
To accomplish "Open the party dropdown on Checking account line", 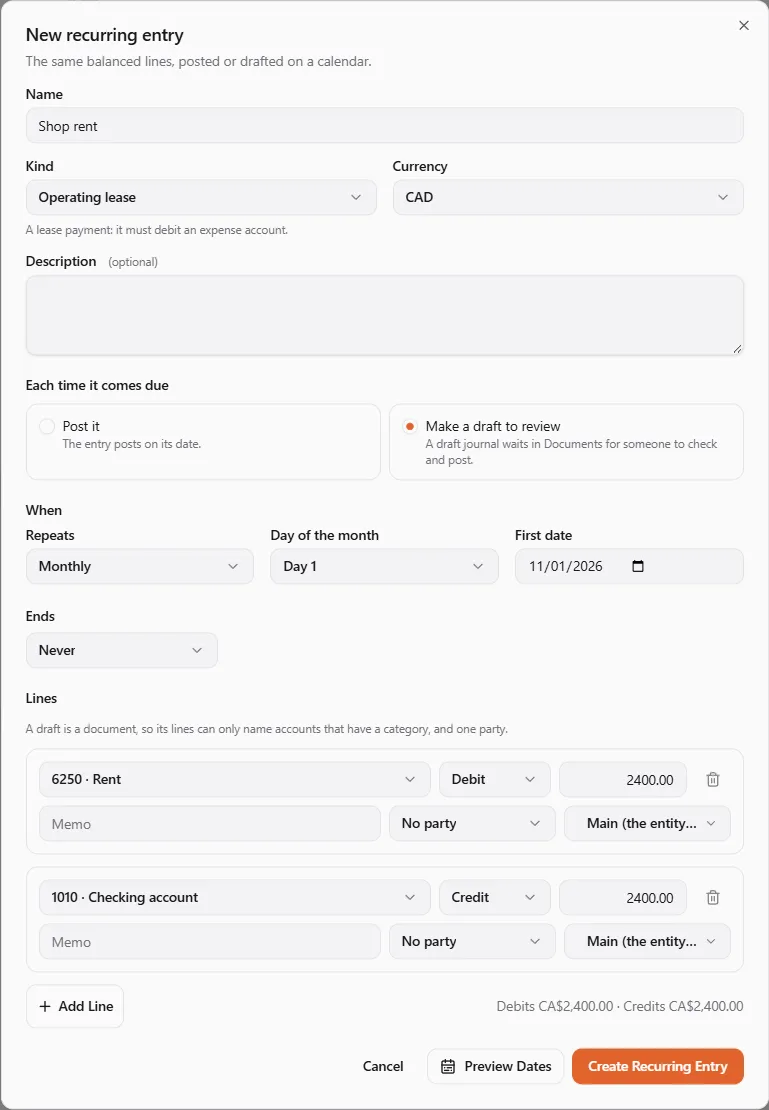I will pos(472,942).
